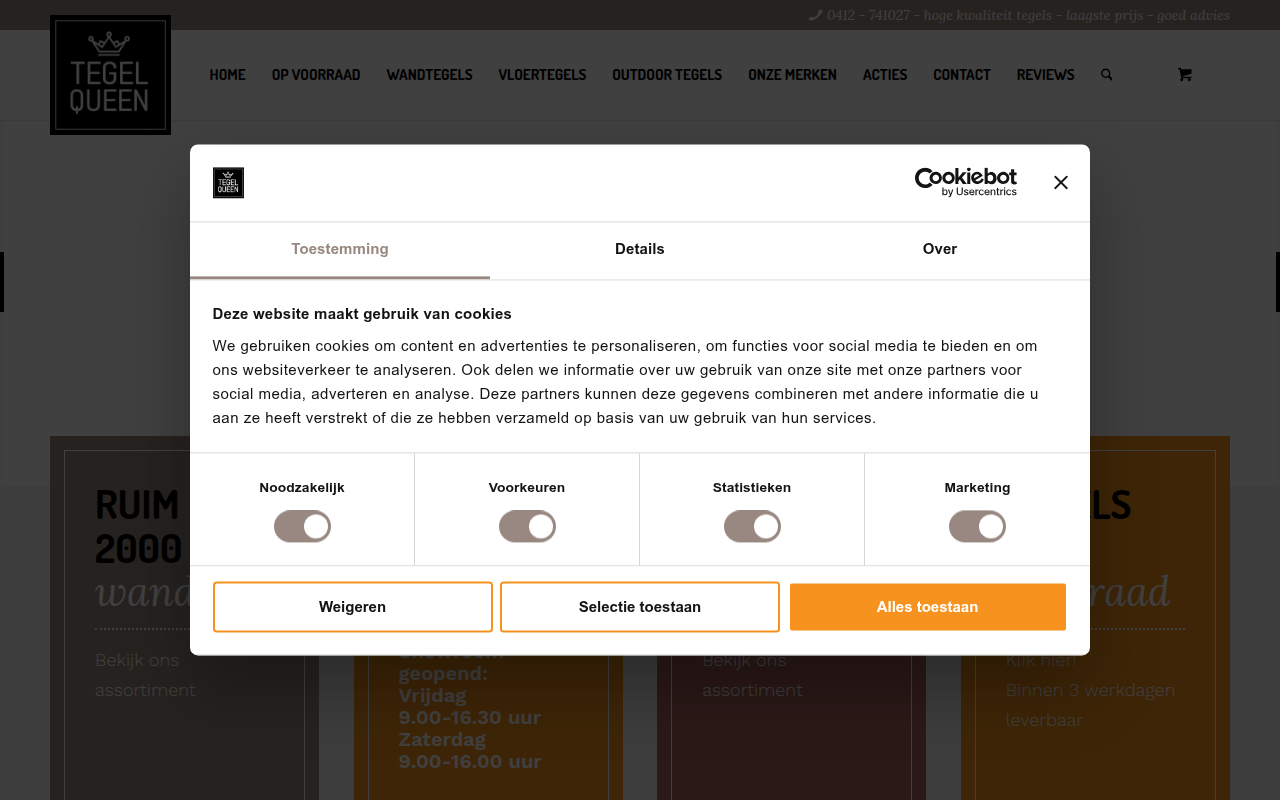Toggle the Voorkeuren cookies switch
1280x800 pixels.
(x=527, y=526)
